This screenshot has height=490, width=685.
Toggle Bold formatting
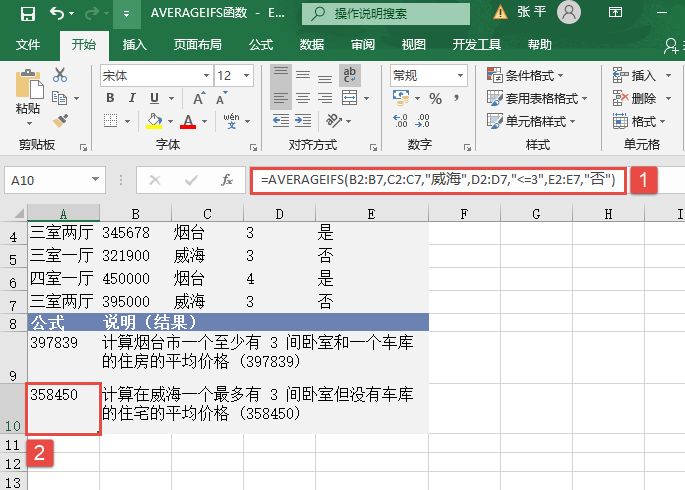[110, 98]
